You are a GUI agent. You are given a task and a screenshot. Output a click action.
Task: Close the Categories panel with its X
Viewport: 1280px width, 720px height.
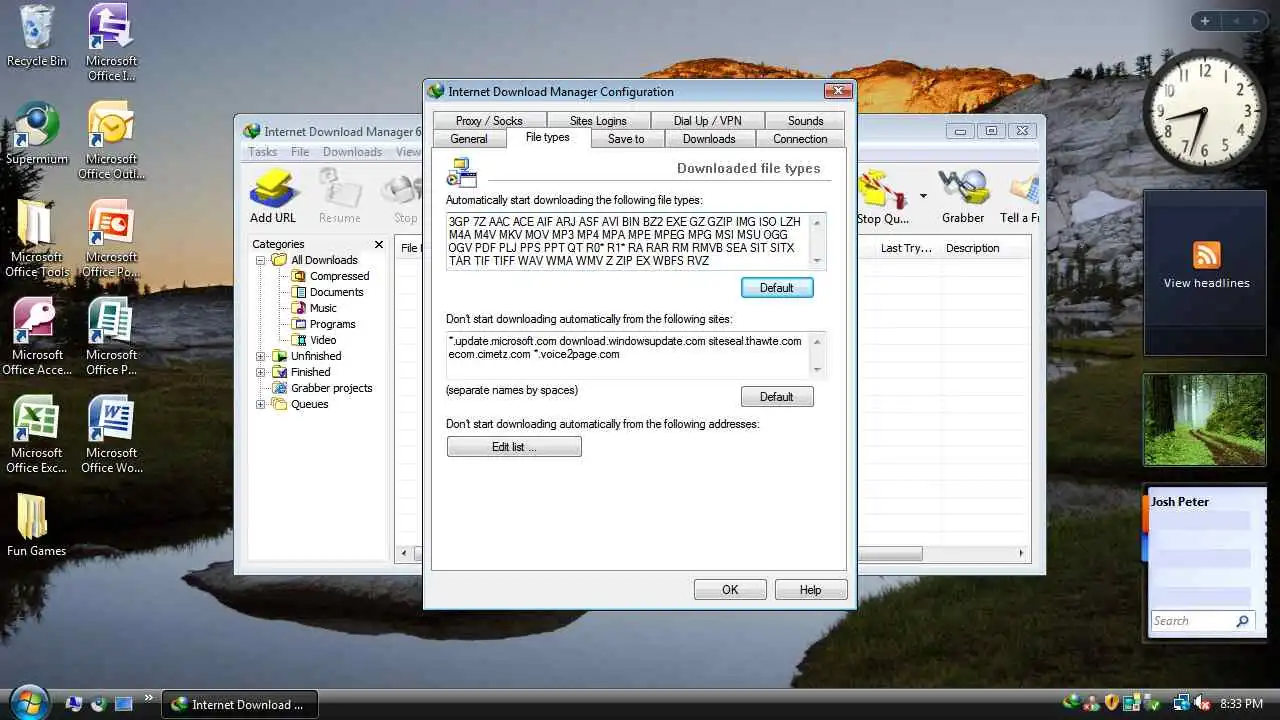click(379, 244)
